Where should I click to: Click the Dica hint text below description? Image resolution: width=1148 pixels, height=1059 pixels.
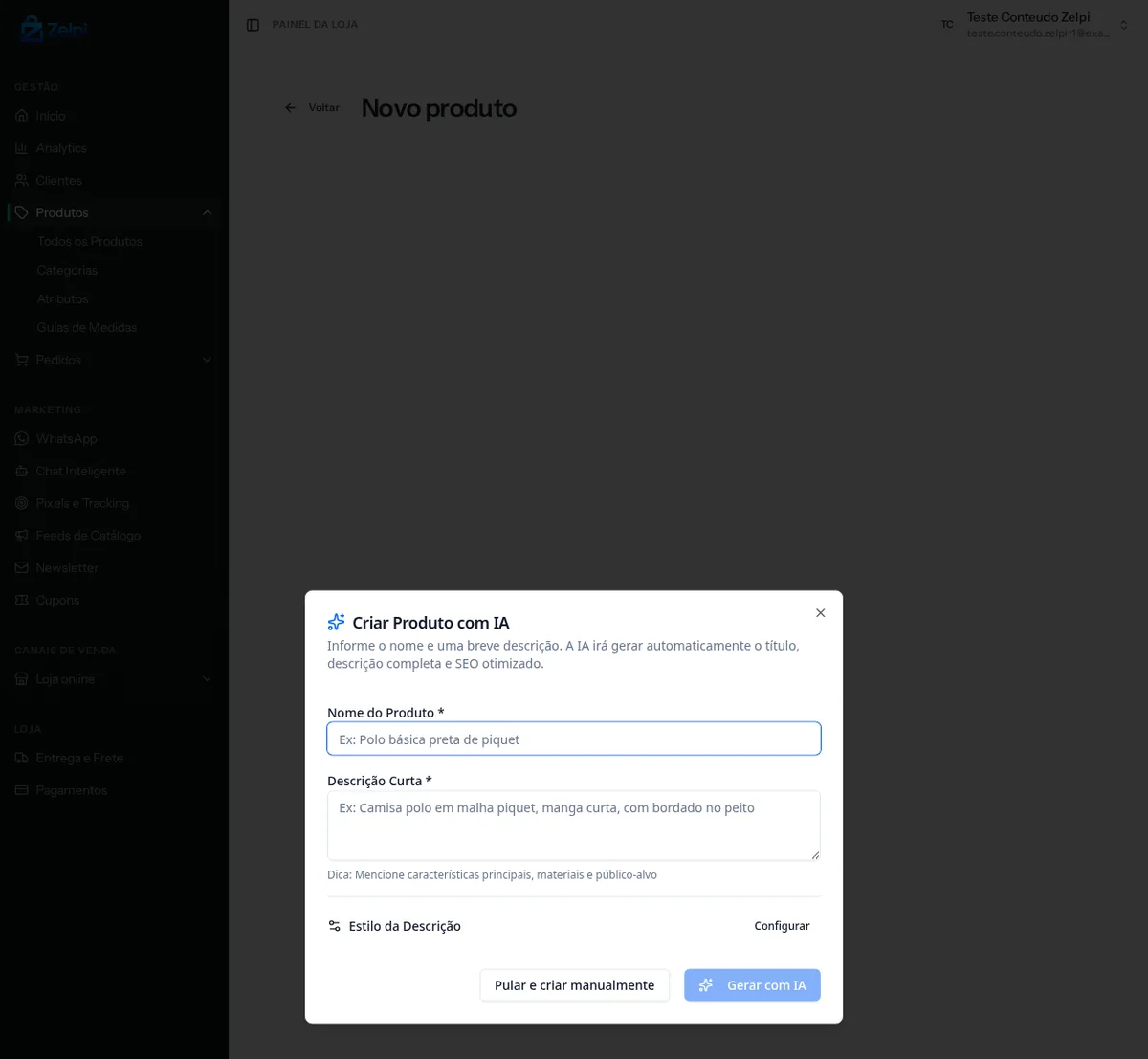(x=492, y=875)
